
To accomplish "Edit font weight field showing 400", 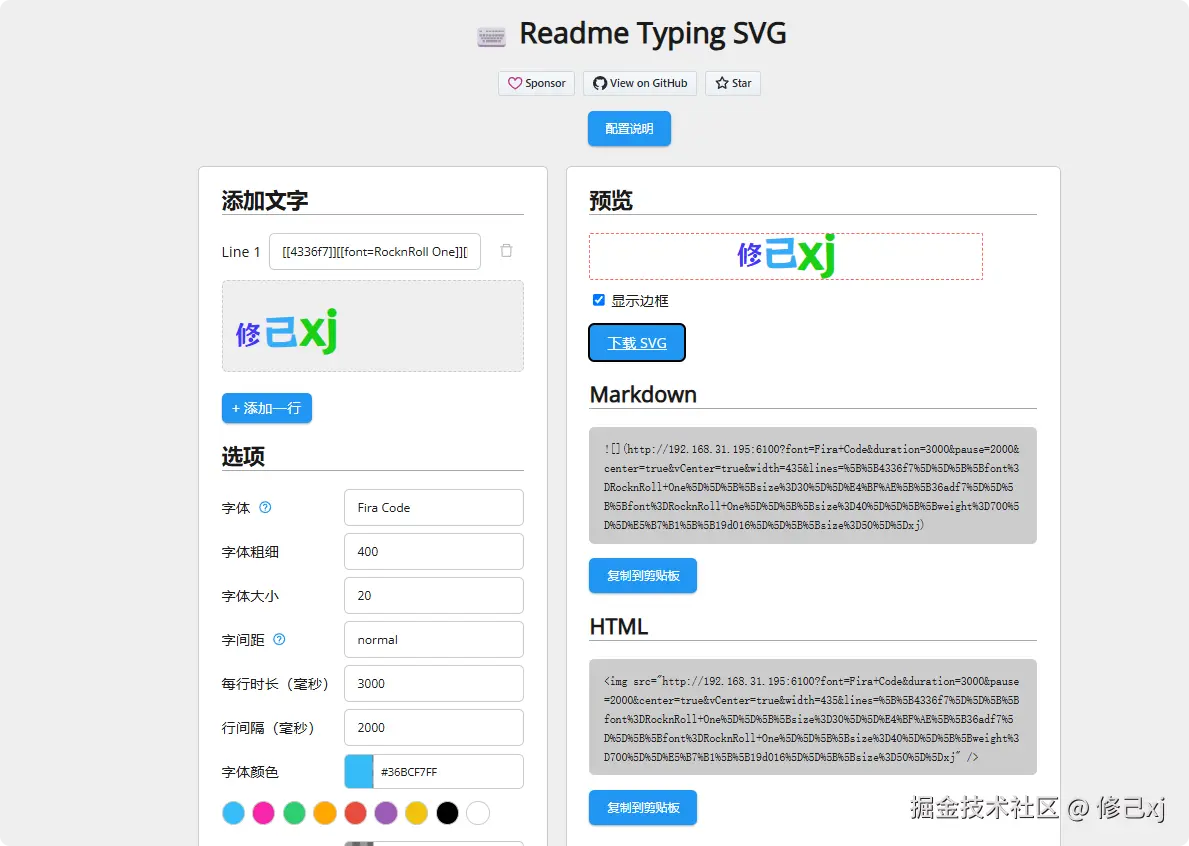I will (434, 551).
